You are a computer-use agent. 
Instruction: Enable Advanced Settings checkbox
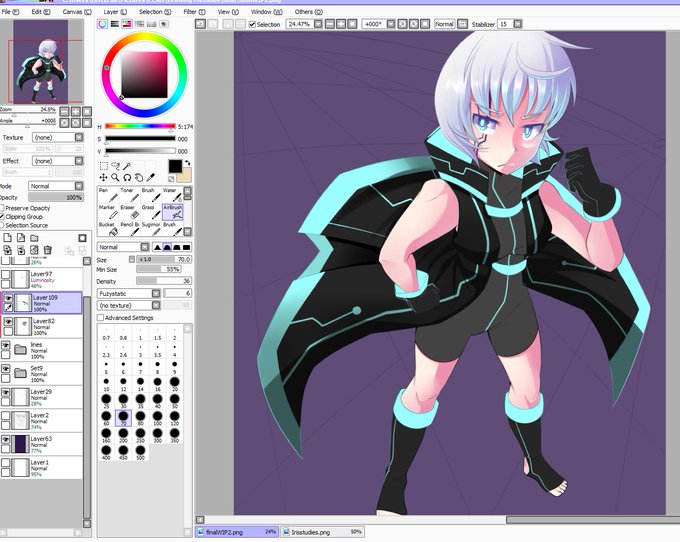[101, 318]
